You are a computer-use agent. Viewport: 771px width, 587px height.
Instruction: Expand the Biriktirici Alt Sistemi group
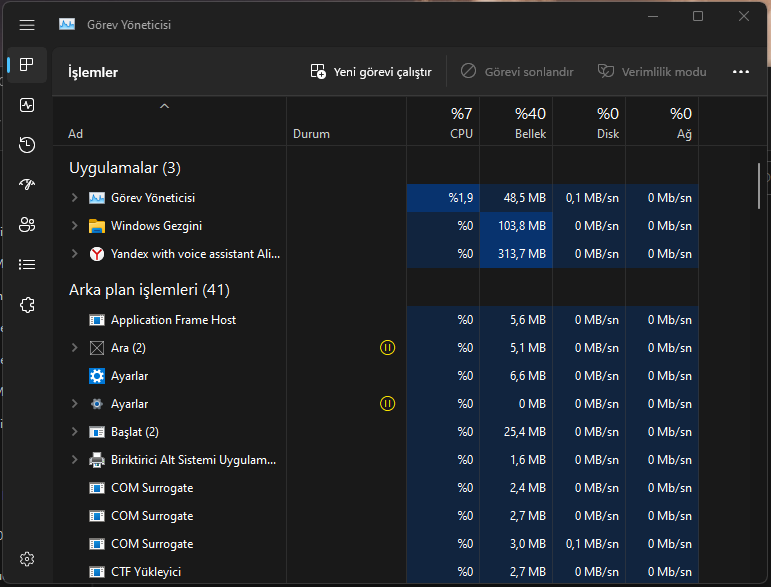click(x=75, y=460)
